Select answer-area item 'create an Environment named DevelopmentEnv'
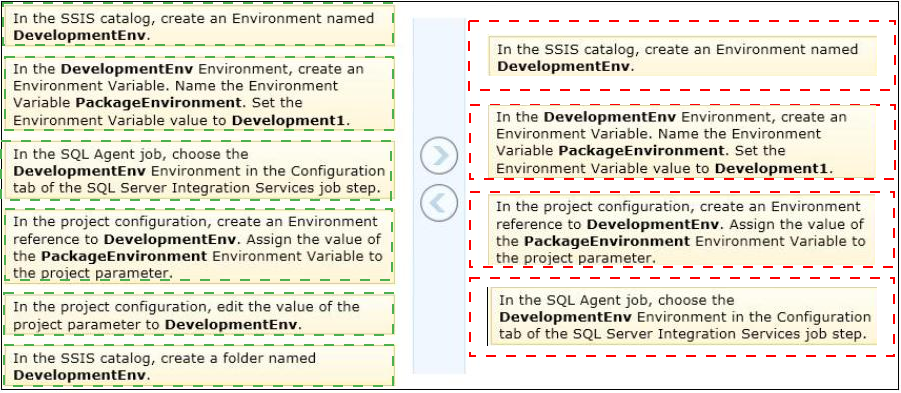The image size is (901, 393). tap(683, 56)
